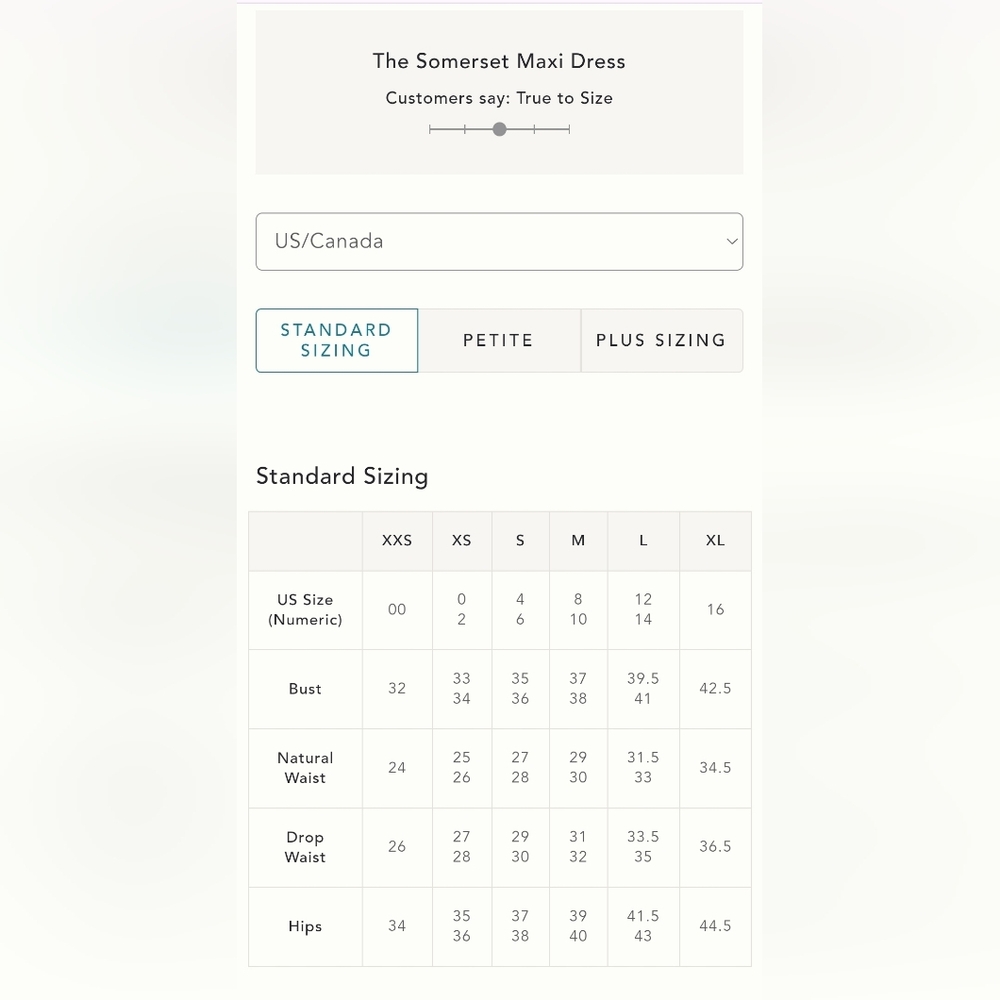Switch to the Petite sizing tab

click(498, 340)
